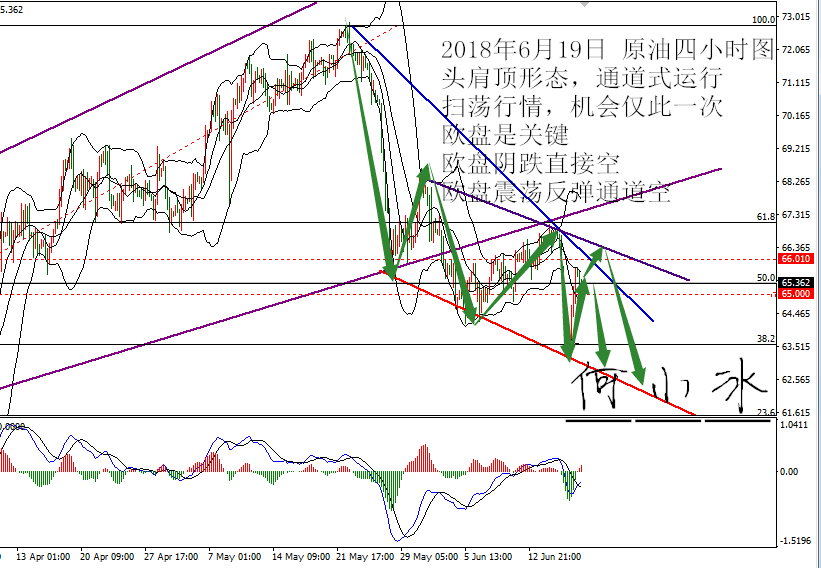The height and width of the screenshot is (568, 821).
Task: Select the 61.8 Fibonacci level label
Action: click(x=765, y=217)
